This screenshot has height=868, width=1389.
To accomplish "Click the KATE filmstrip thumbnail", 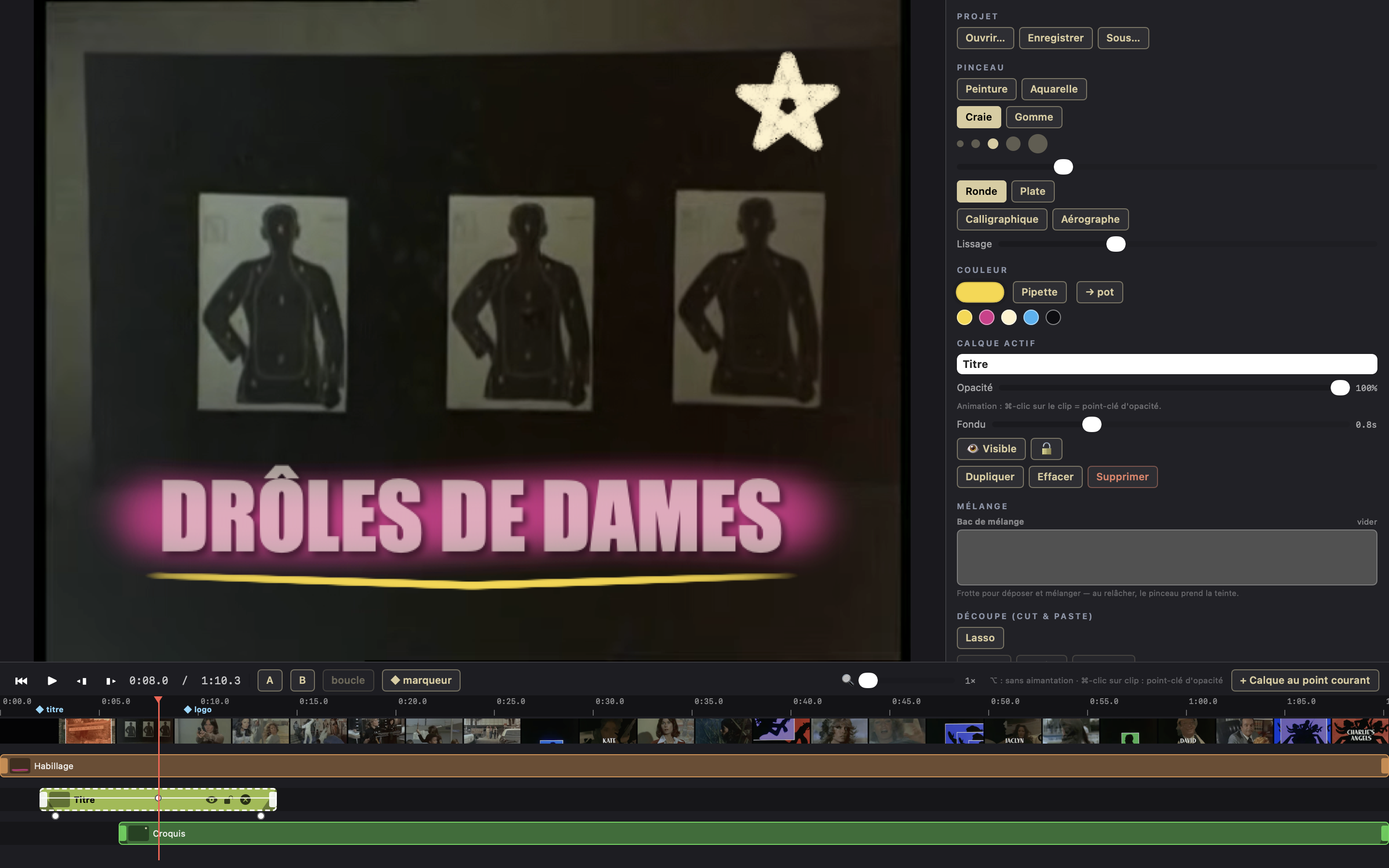I will click(x=608, y=731).
